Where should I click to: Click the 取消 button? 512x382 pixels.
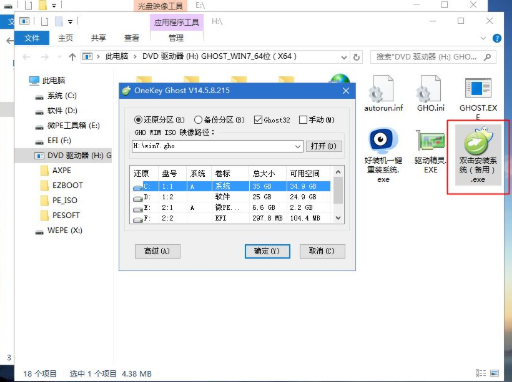click(322, 251)
